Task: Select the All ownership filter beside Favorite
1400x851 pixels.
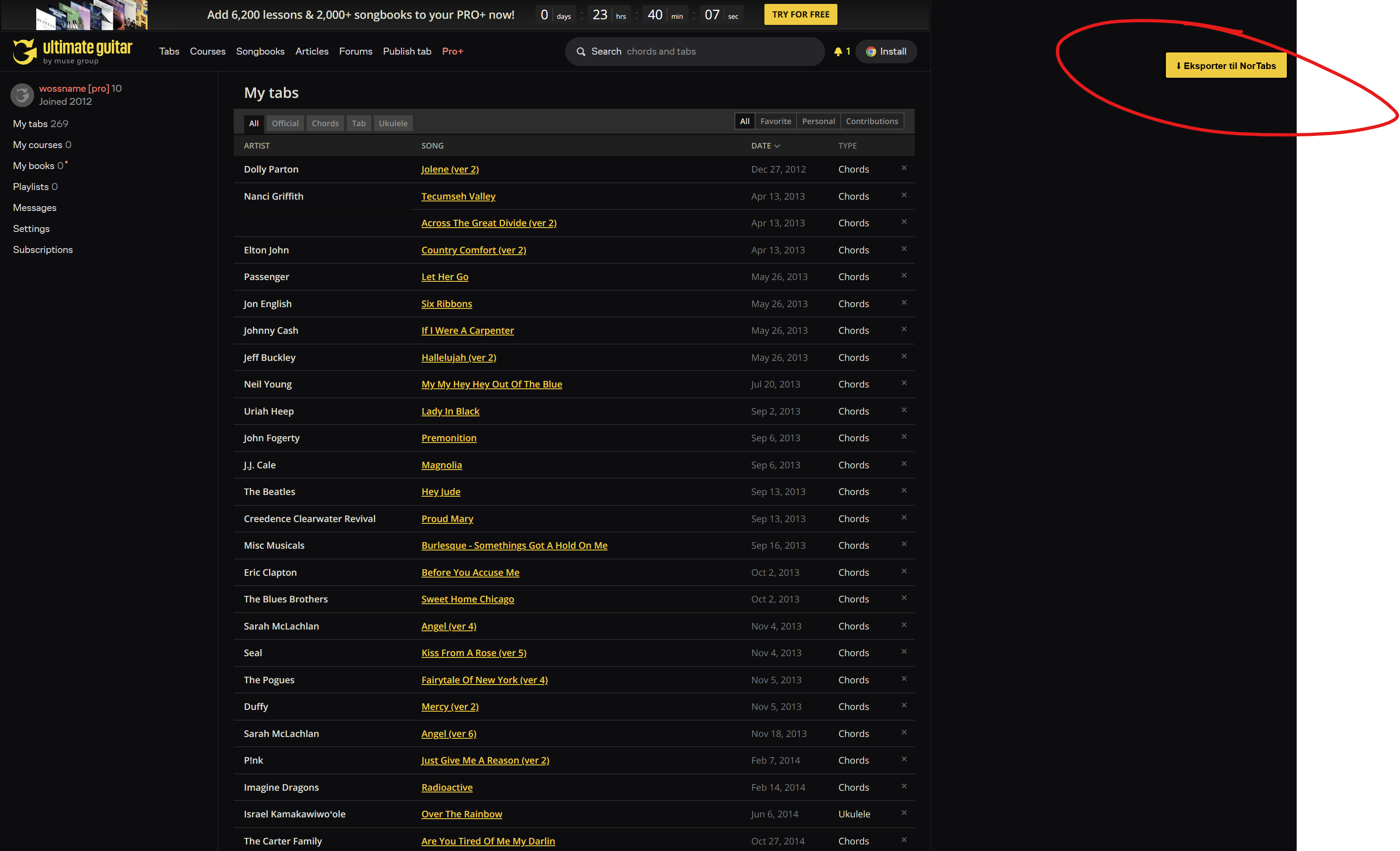Action: click(744, 121)
